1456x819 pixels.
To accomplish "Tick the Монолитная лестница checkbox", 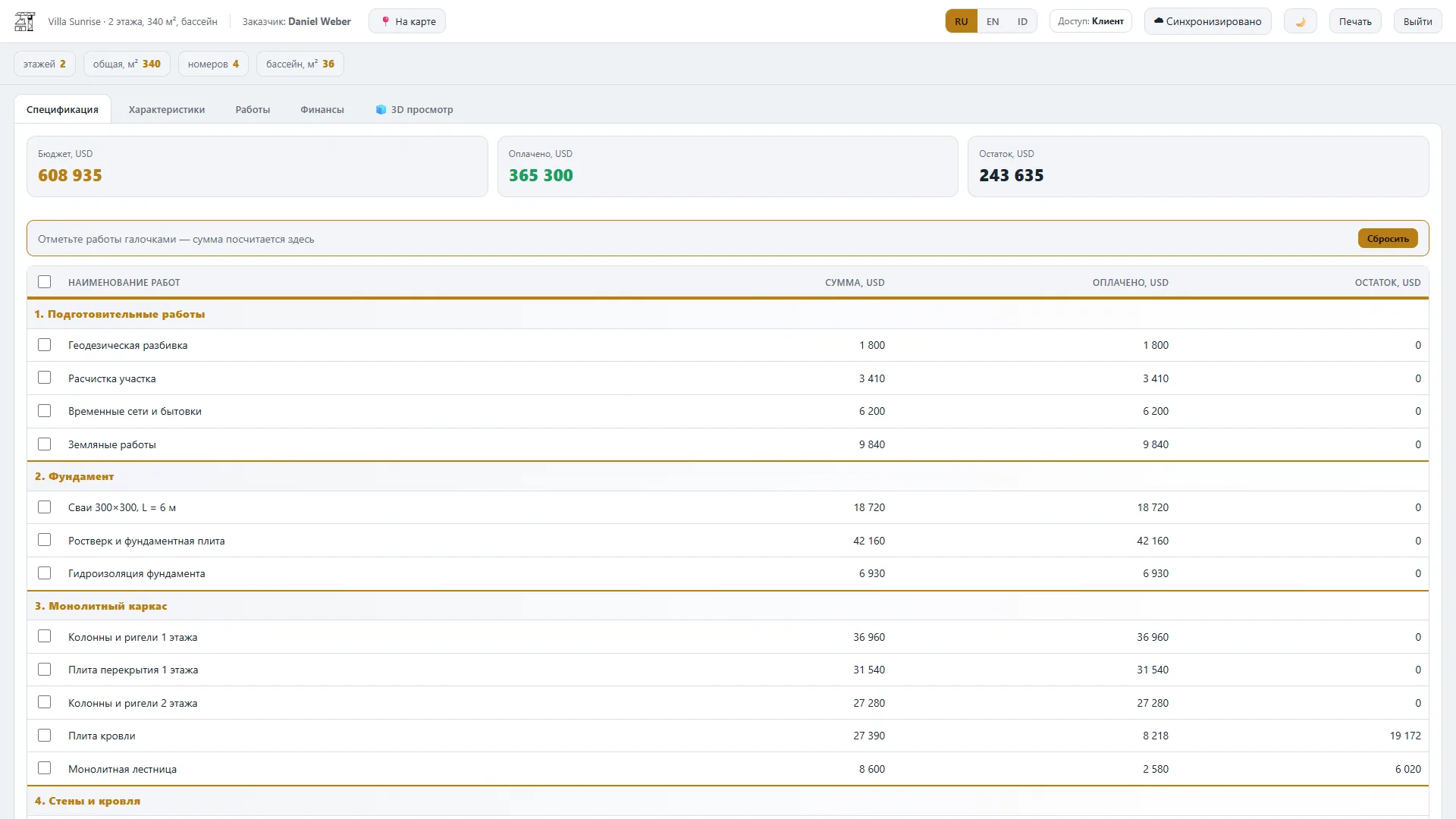I will pyautogui.click(x=45, y=768).
